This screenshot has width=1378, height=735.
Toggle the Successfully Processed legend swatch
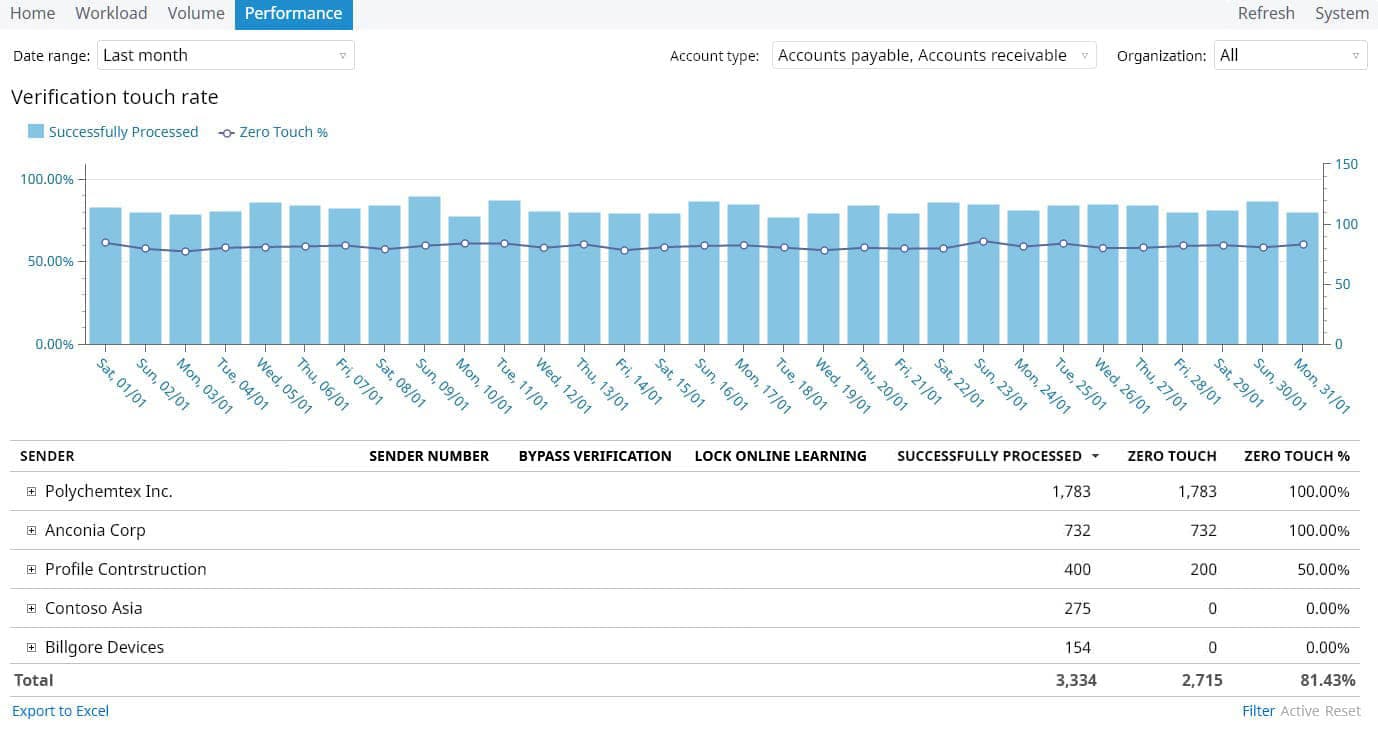[x=36, y=132]
